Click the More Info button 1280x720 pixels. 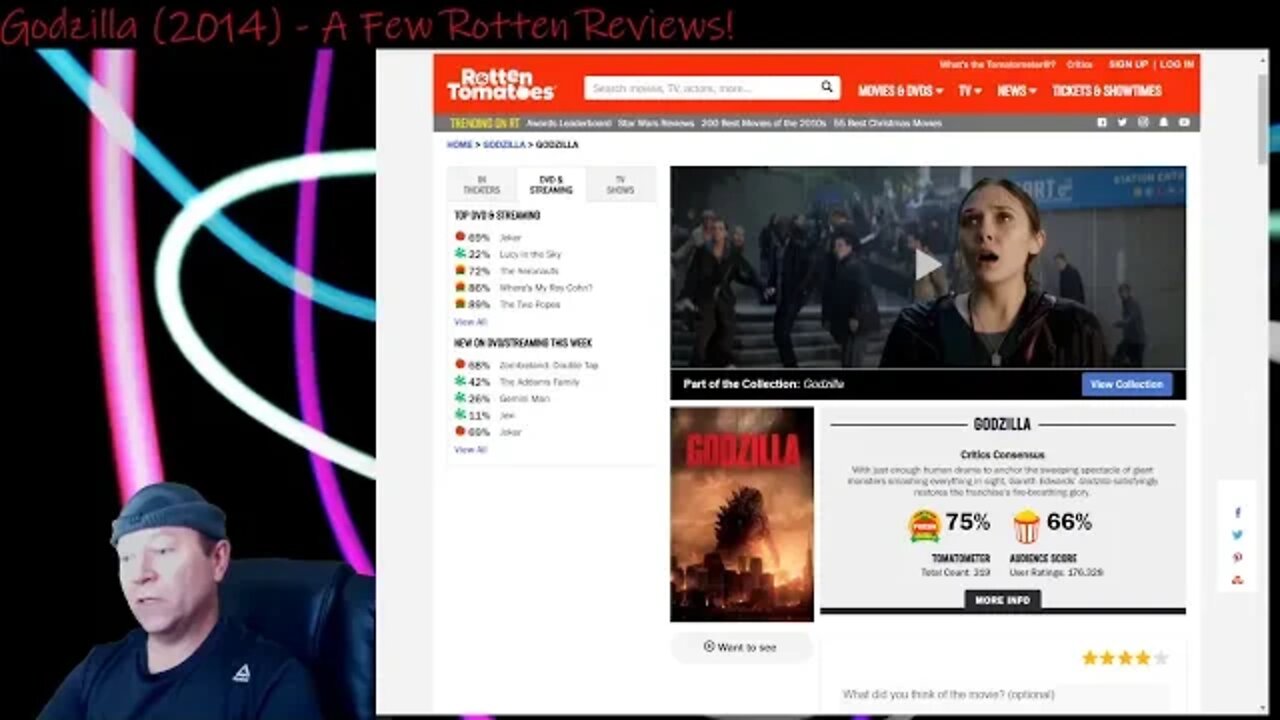[1002, 600]
